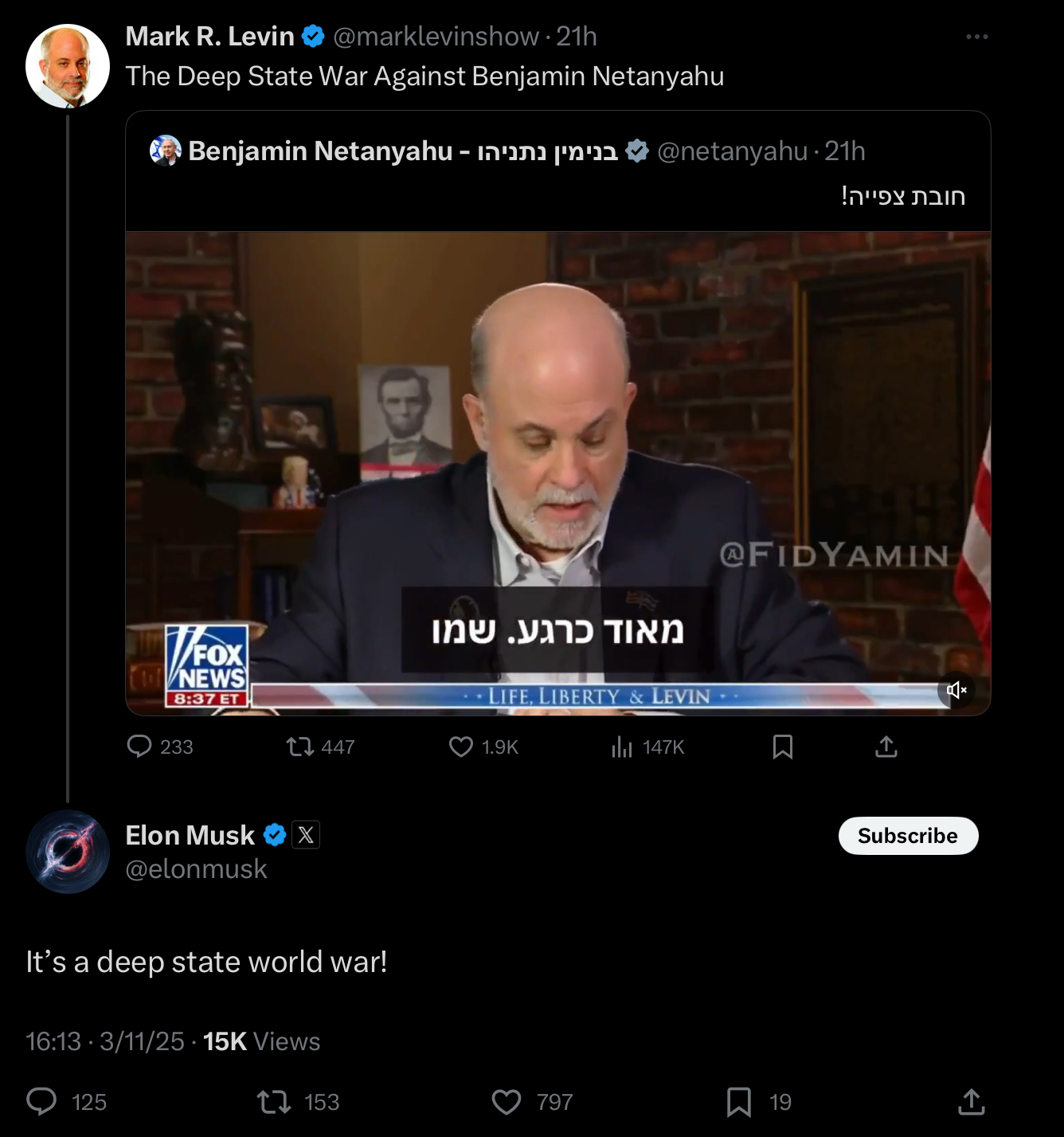Open the @marklevinshow handle link
Image resolution: width=1064 pixels, height=1137 pixels.
[436, 37]
